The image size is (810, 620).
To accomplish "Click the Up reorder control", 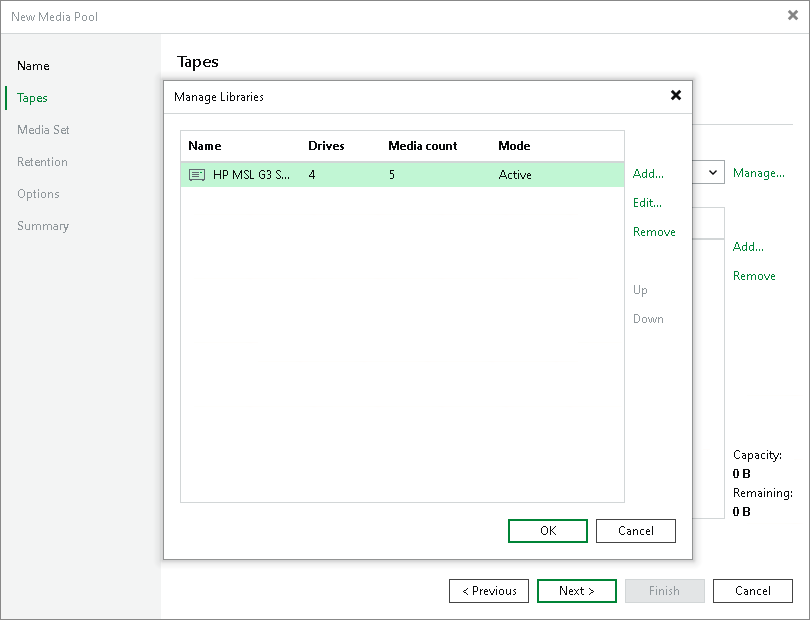I will click(x=639, y=290).
